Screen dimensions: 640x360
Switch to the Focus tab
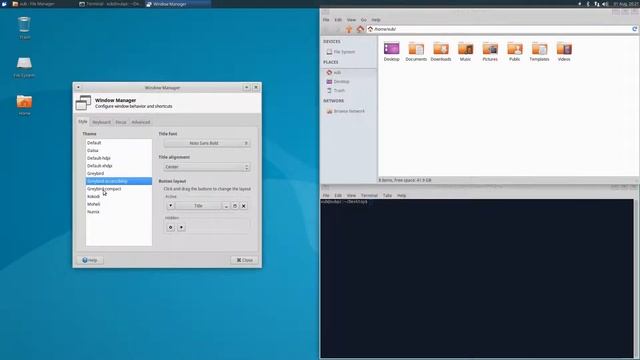(121, 122)
